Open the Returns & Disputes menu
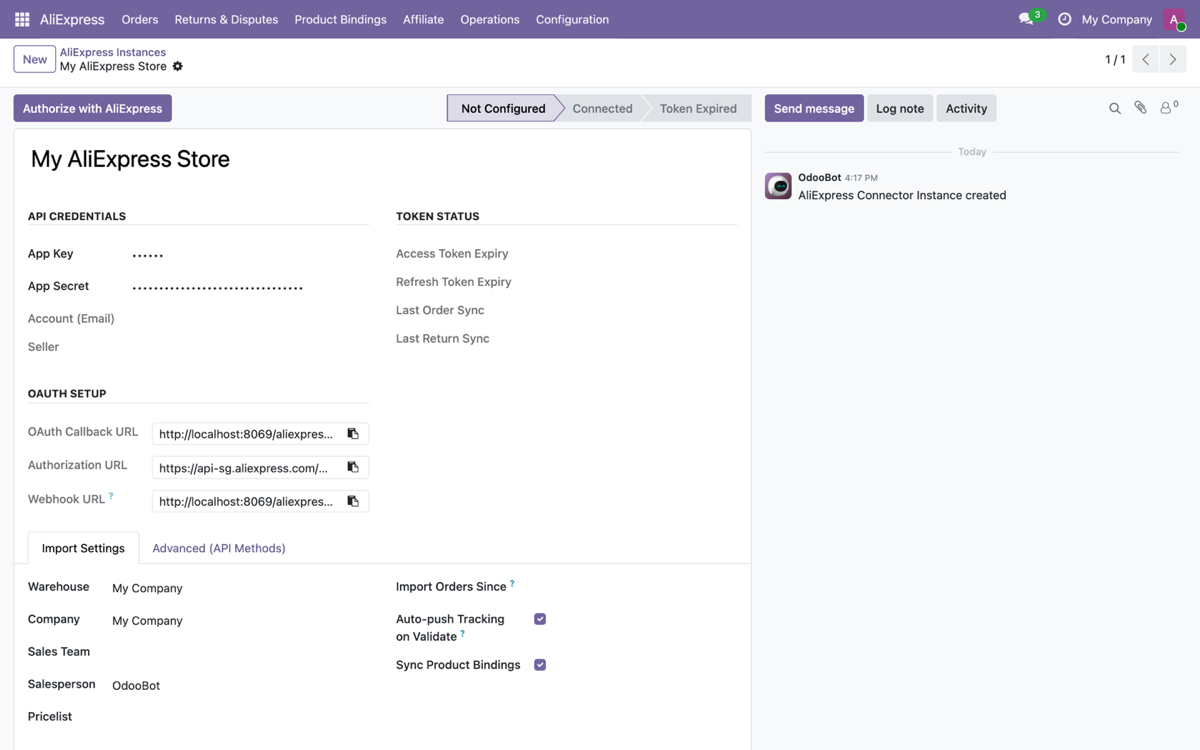This screenshot has height=750, width=1200. tap(226, 19)
